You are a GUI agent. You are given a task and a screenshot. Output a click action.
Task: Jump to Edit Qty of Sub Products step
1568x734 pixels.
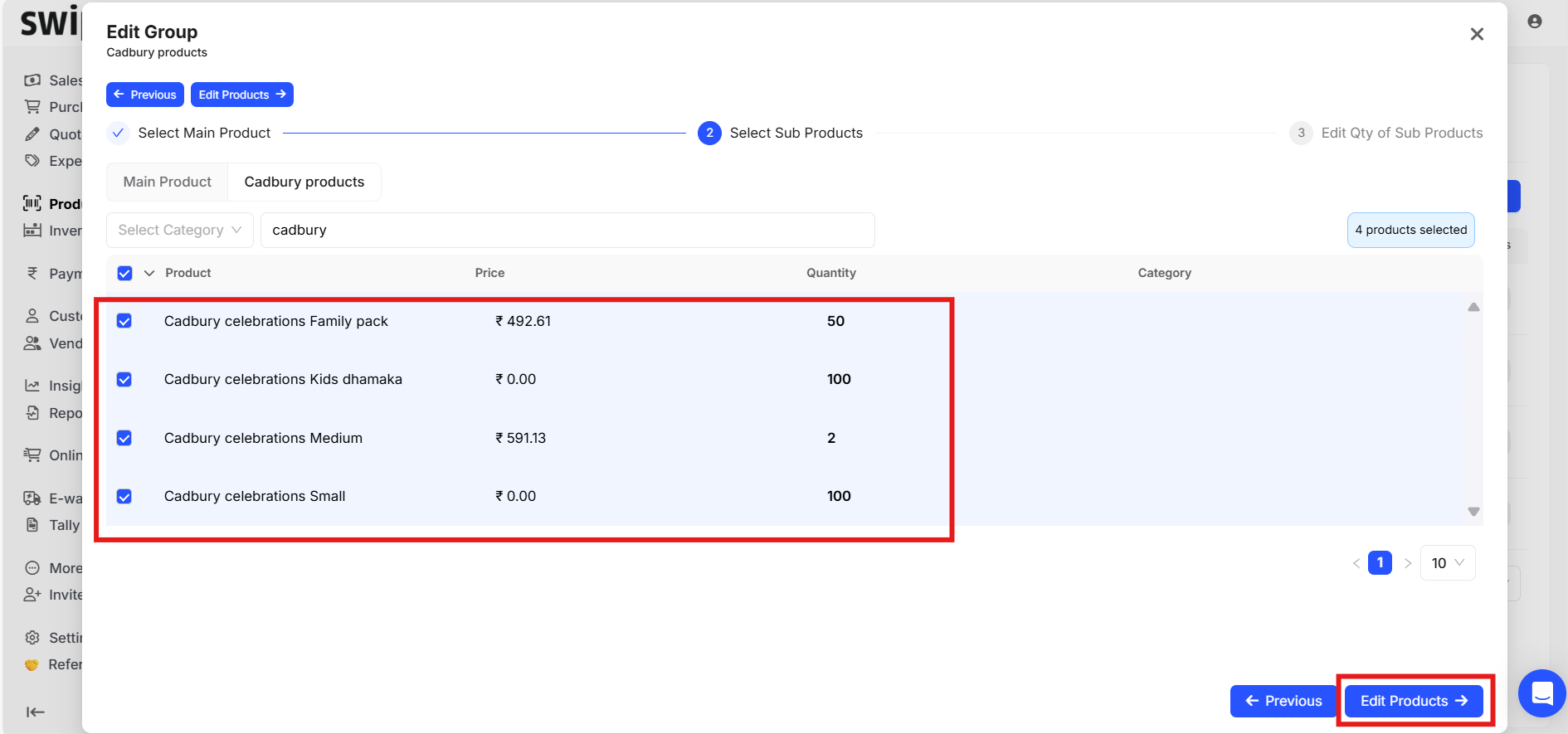coord(1386,133)
